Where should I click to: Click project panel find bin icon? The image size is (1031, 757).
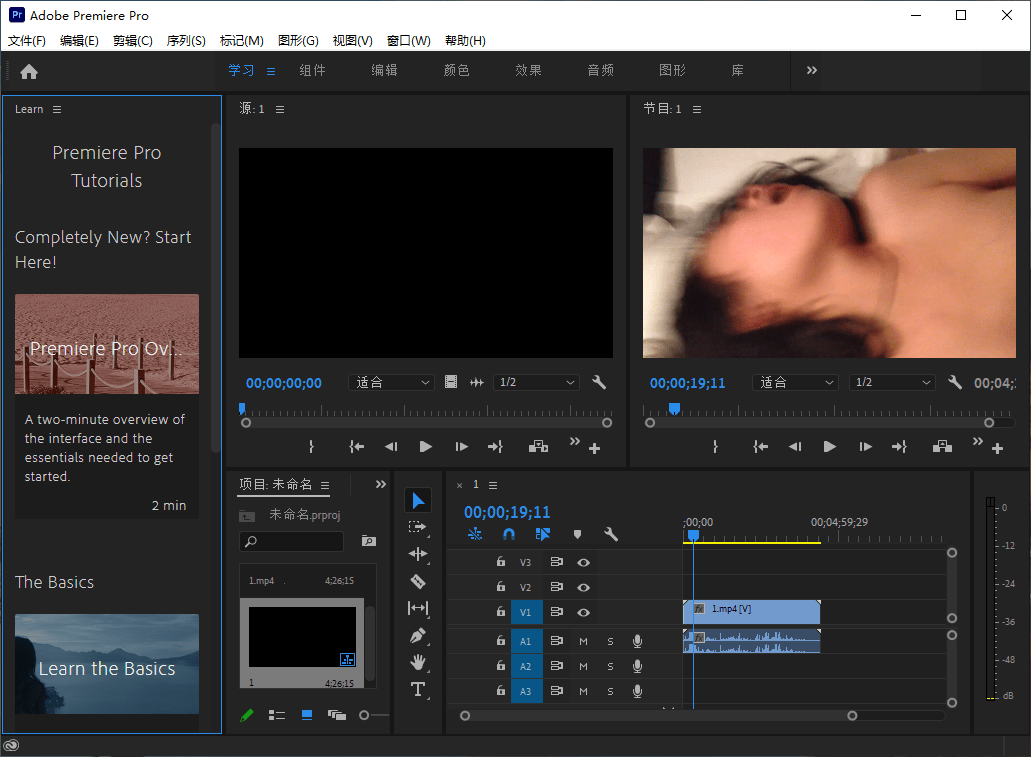(x=369, y=541)
